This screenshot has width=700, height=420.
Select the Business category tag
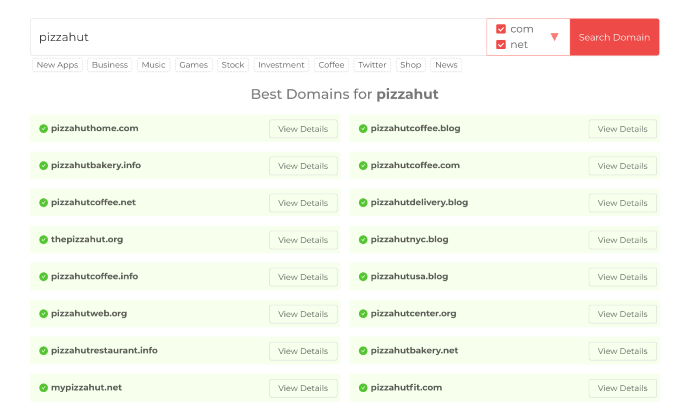point(110,65)
